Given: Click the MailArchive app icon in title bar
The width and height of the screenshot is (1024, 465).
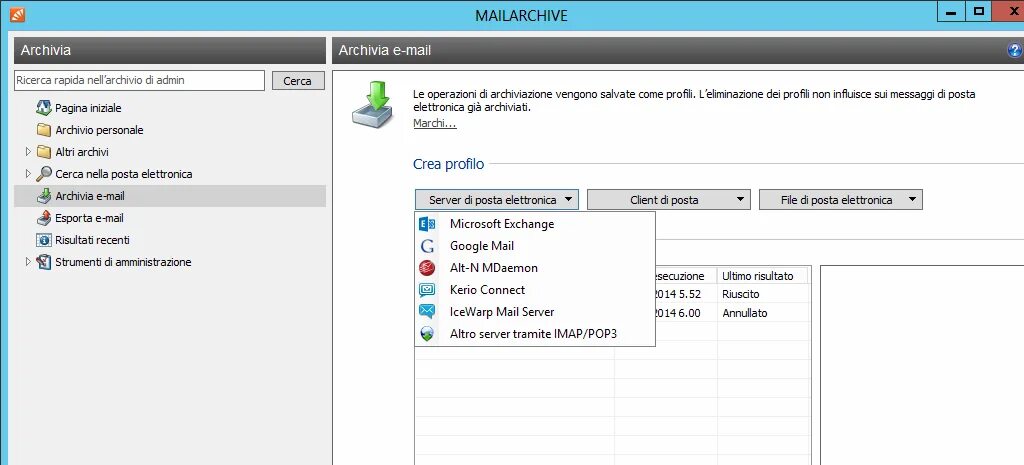Looking at the screenshot, I should click(x=18, y=14).
